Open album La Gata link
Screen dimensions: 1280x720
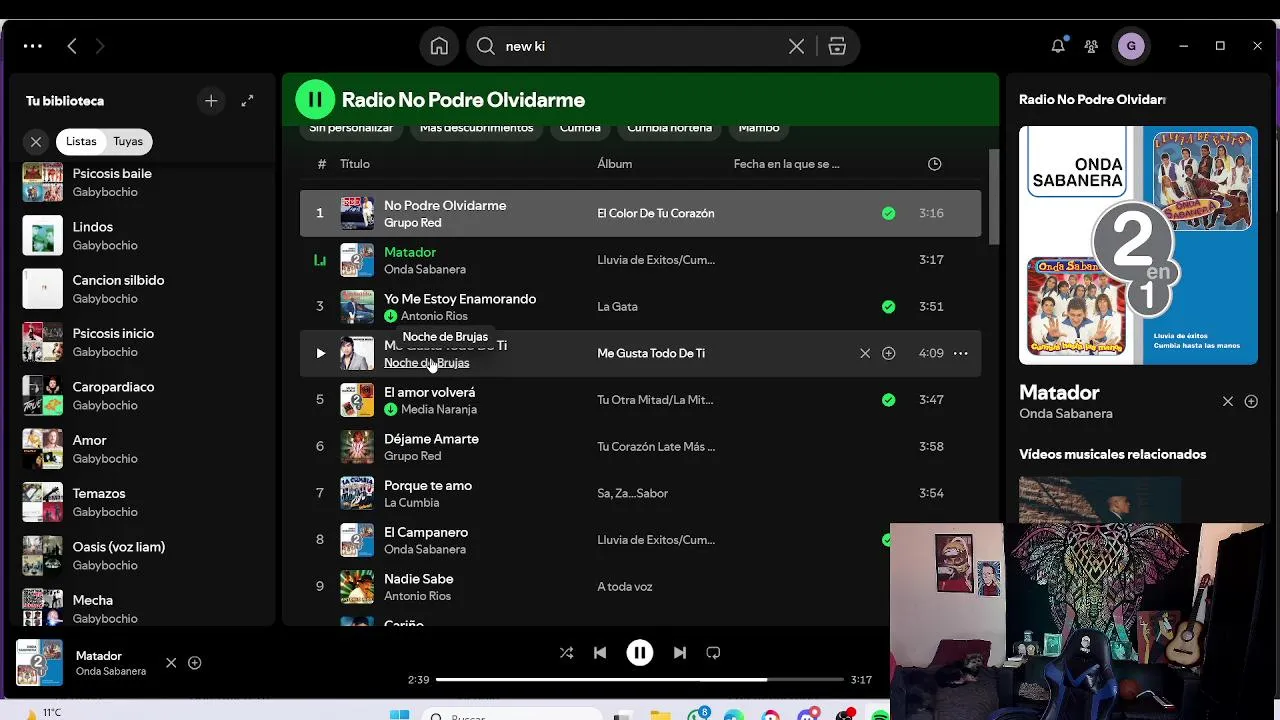(x=617, y=306)
